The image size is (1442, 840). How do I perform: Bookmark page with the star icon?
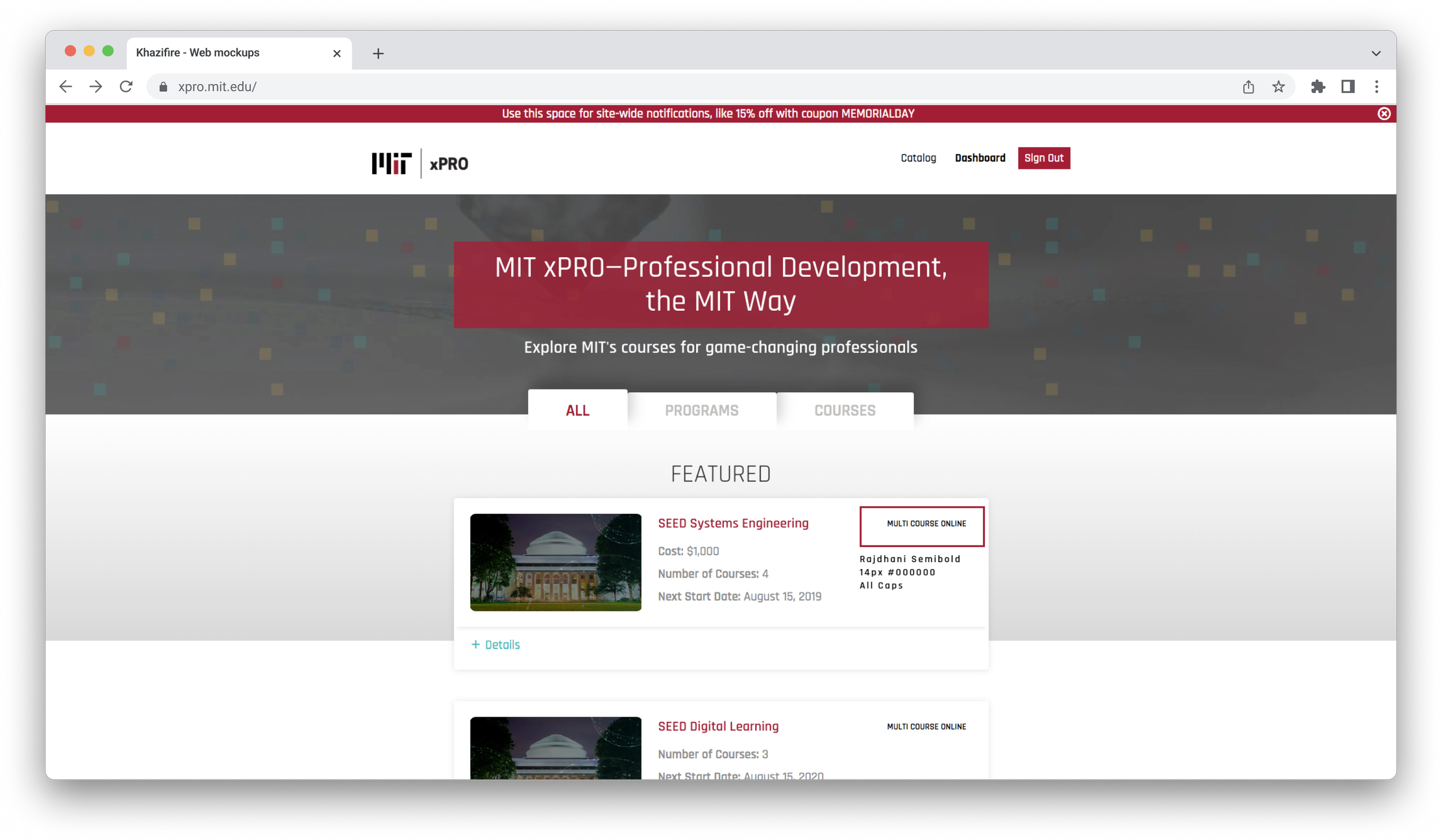pos(1278,86)
